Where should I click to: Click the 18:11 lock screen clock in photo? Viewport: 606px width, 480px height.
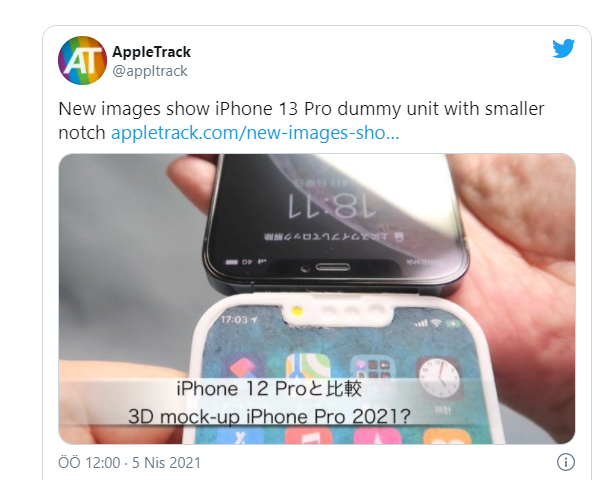click(332, 206)
